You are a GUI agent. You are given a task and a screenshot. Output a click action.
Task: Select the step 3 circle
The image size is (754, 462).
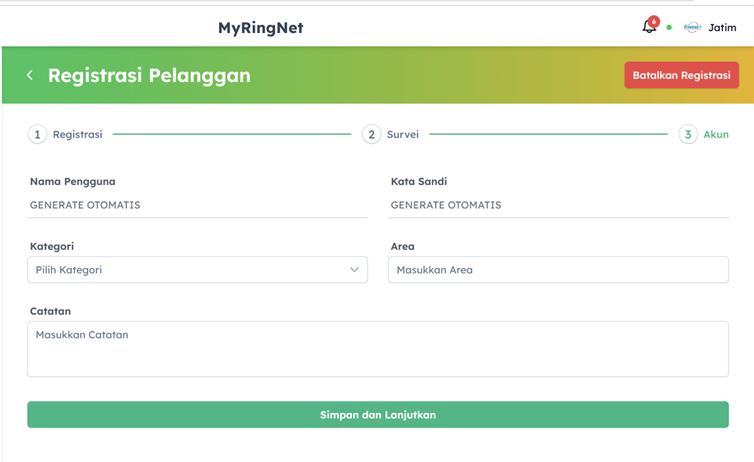[687, 134]
